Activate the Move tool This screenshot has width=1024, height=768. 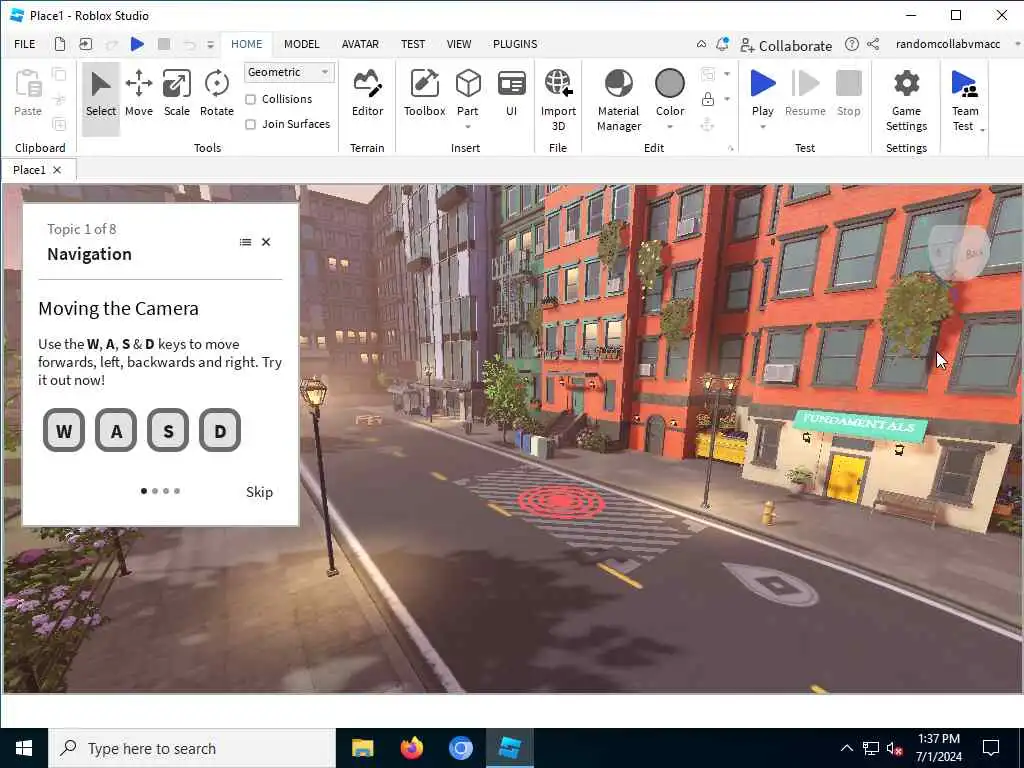[x=138, y=95]
